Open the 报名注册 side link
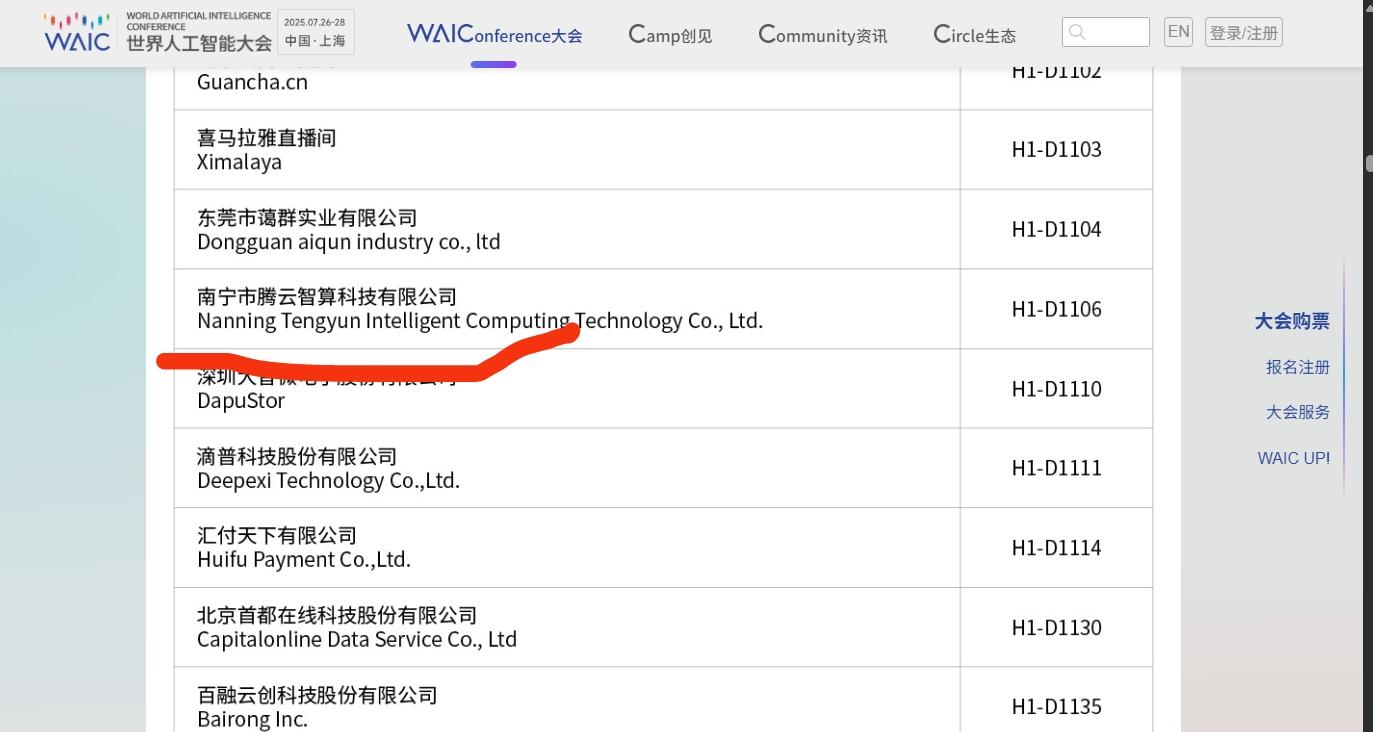Screen dimensions: 1373x732 (x=1298, y=367)
